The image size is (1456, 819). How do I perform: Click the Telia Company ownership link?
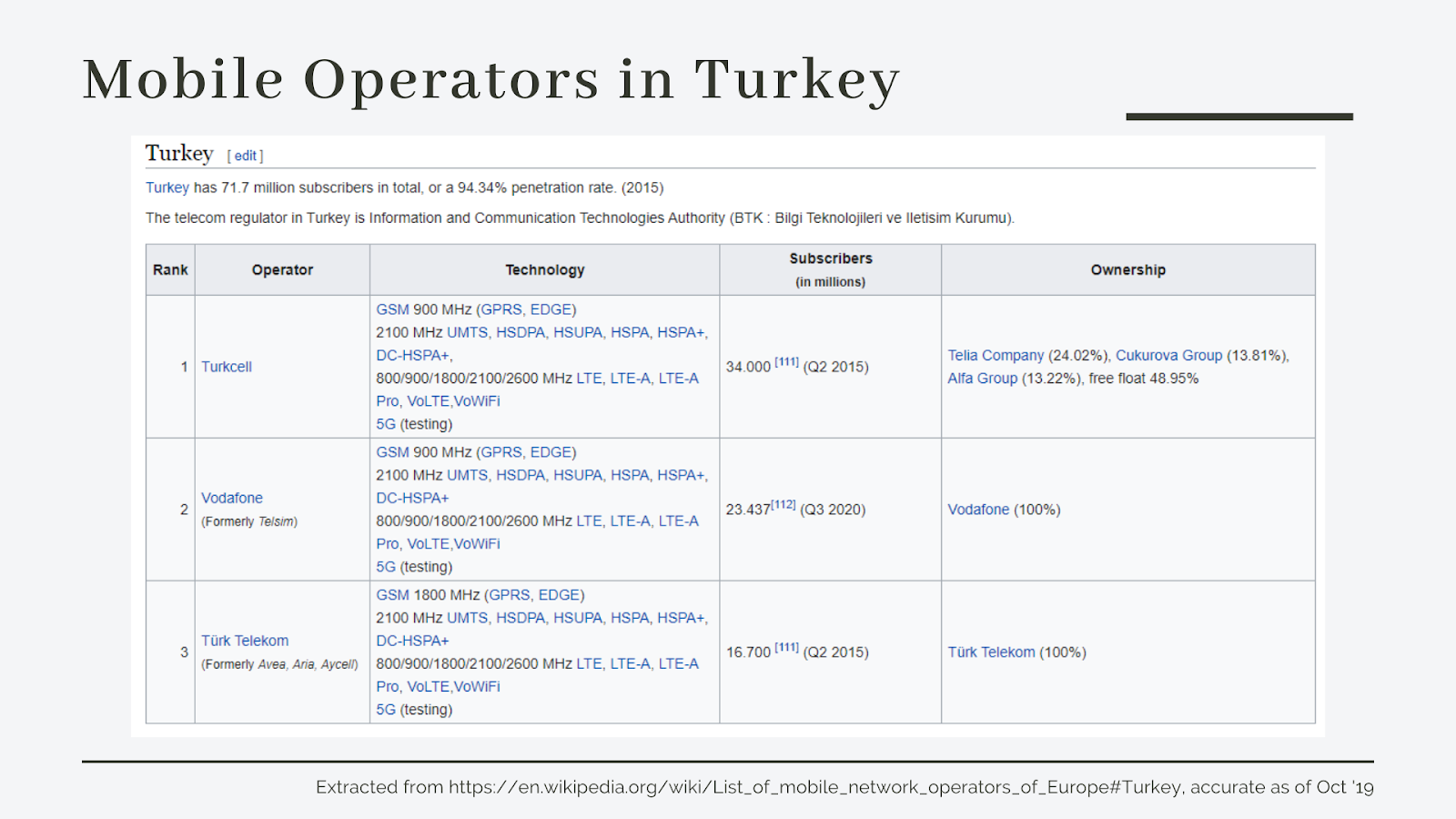pos(996,356)
